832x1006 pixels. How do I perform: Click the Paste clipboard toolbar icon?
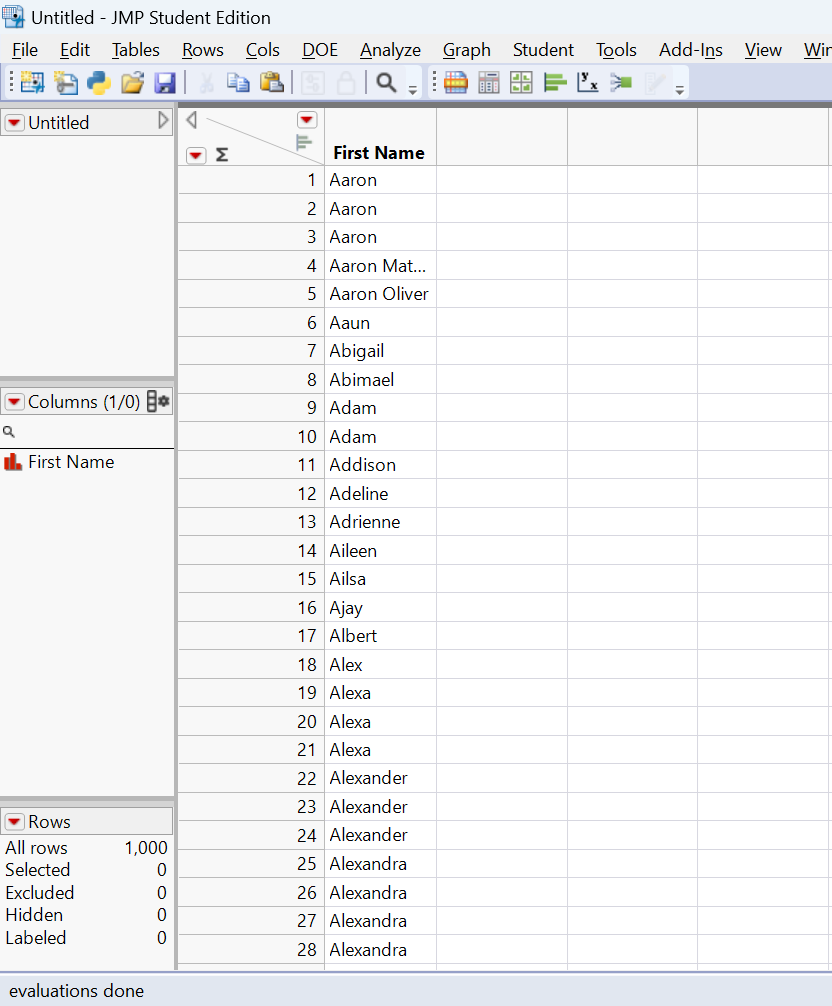(x=271, y=83)
